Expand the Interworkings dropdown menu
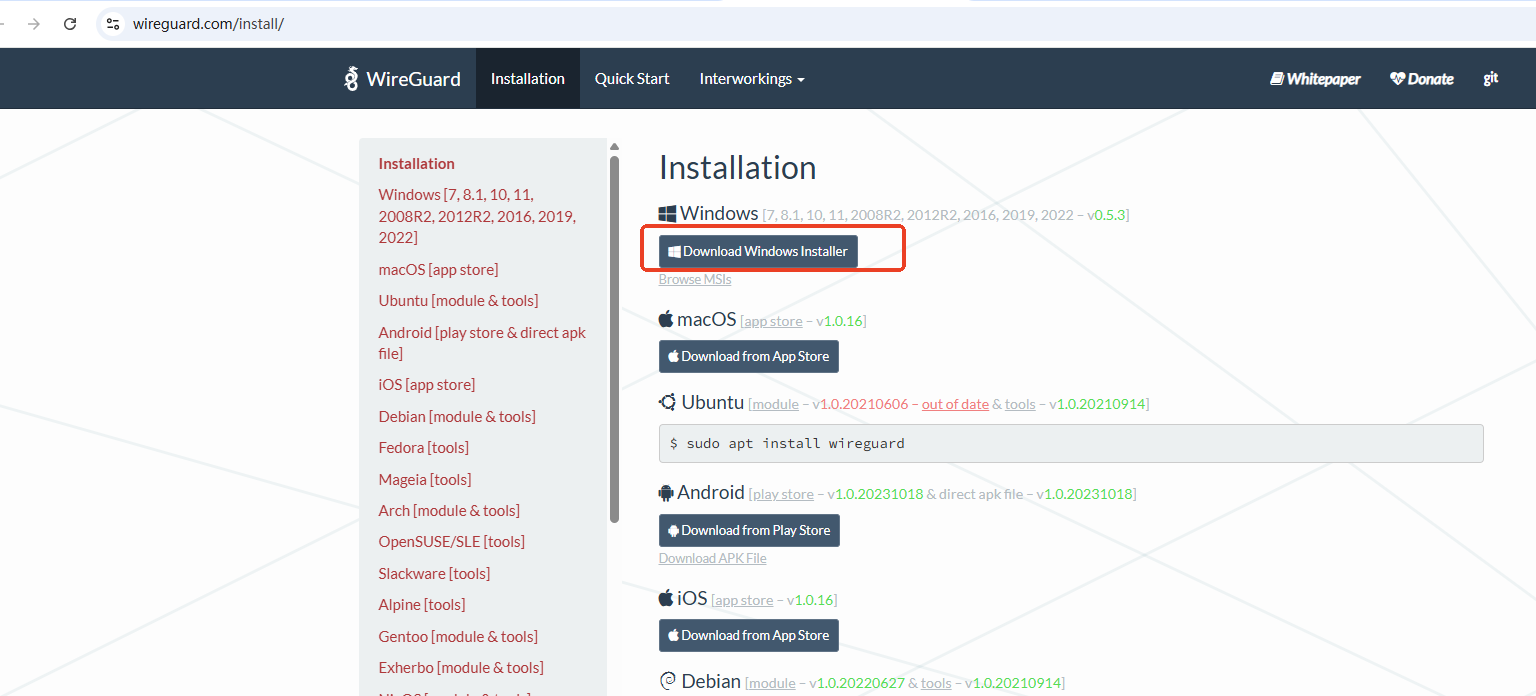1536x696 pixels. tap(752, 79)
